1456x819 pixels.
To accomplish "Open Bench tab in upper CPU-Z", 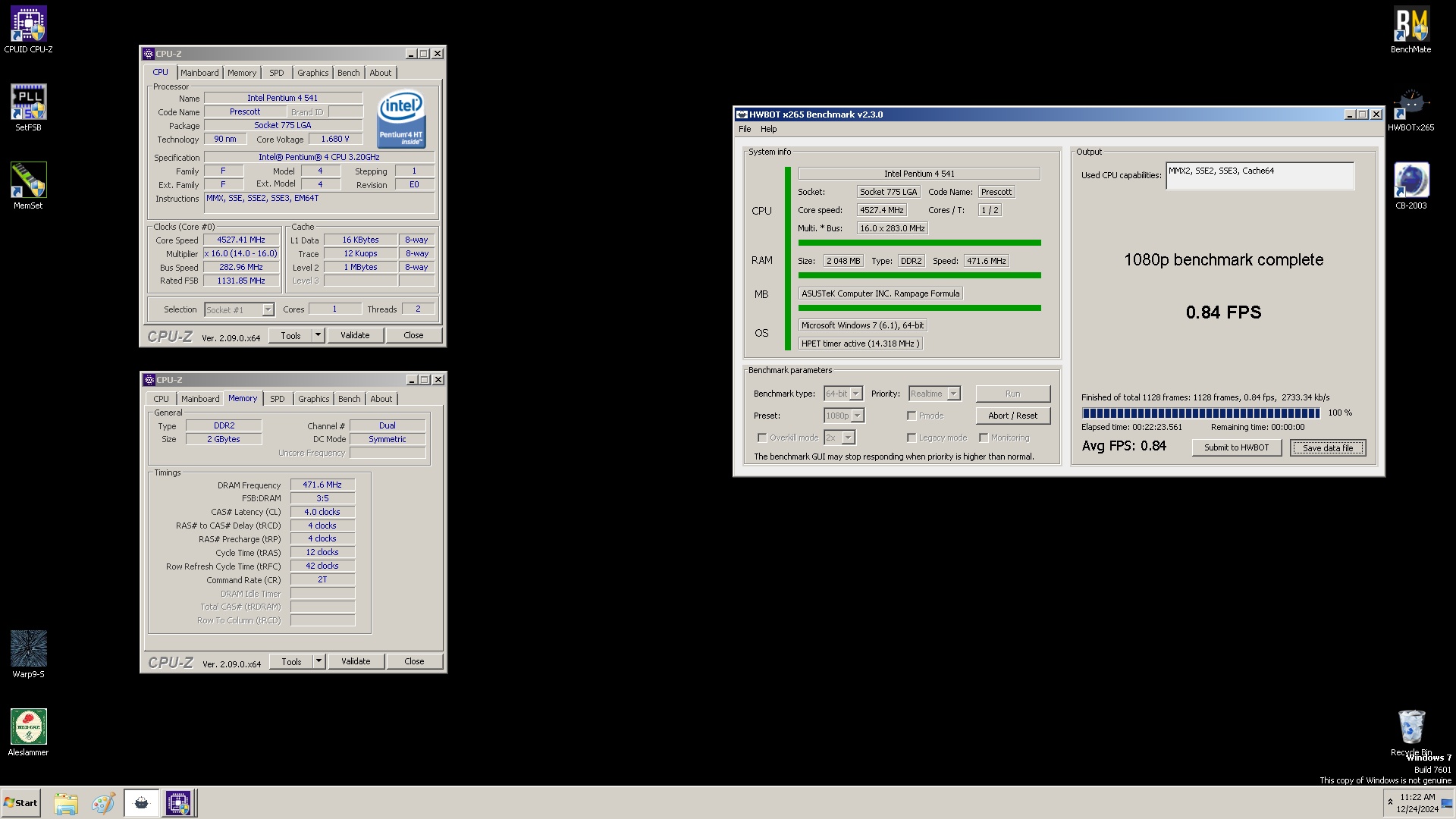I will [349, 73].
